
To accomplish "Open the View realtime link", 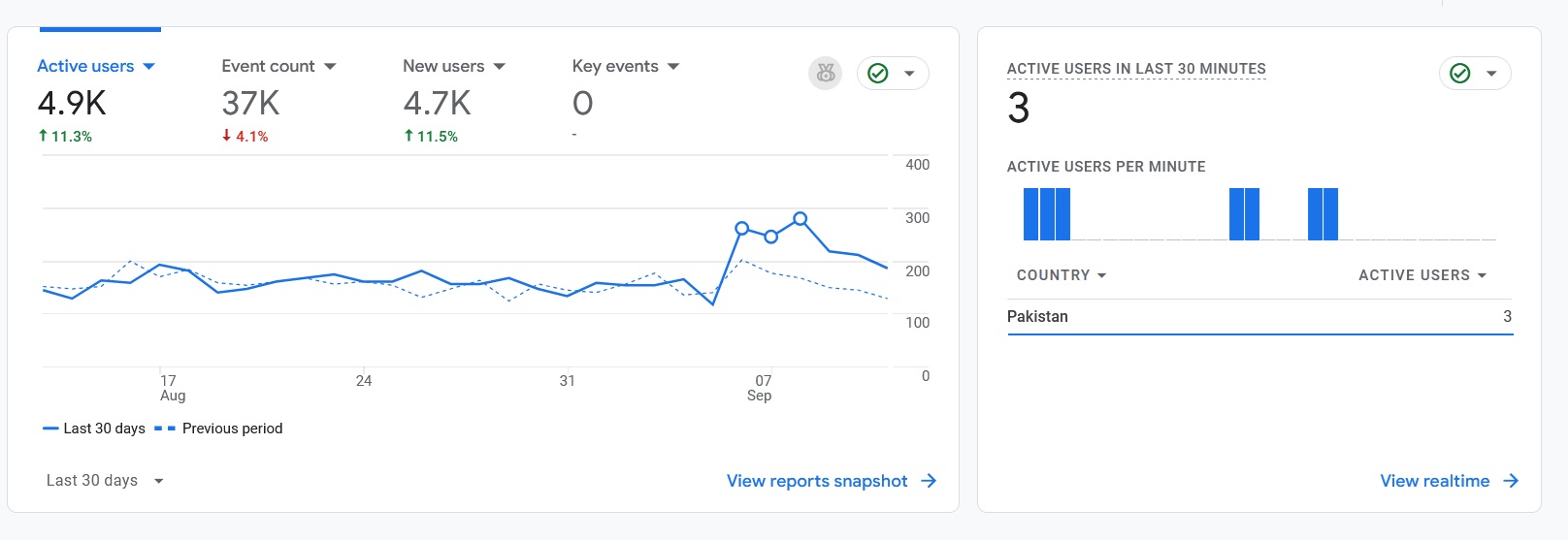I will point(1434,481).
